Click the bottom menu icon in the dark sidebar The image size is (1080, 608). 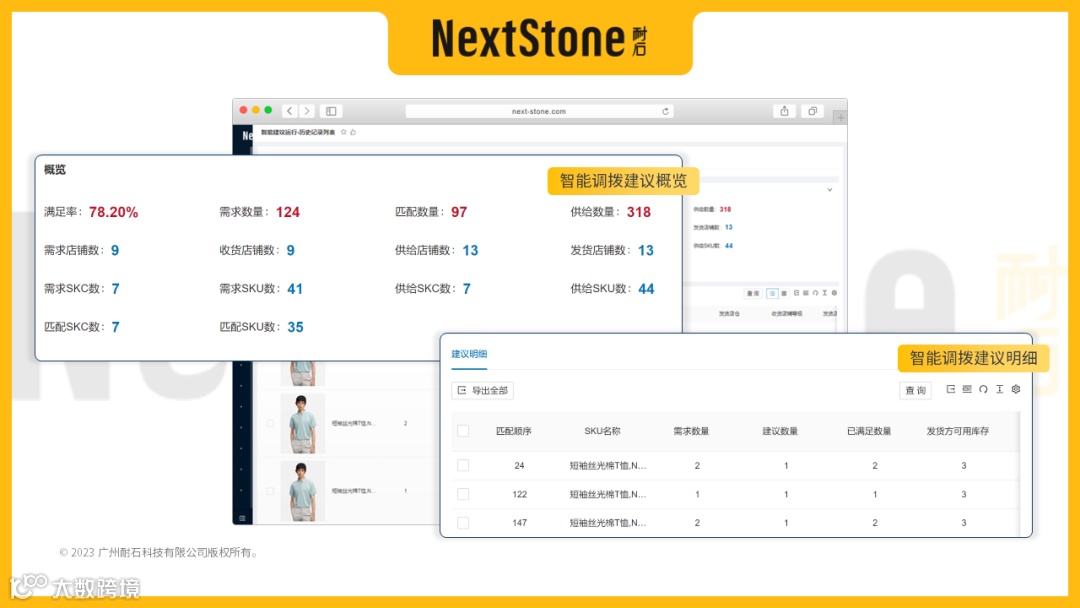tap(242, 518)
